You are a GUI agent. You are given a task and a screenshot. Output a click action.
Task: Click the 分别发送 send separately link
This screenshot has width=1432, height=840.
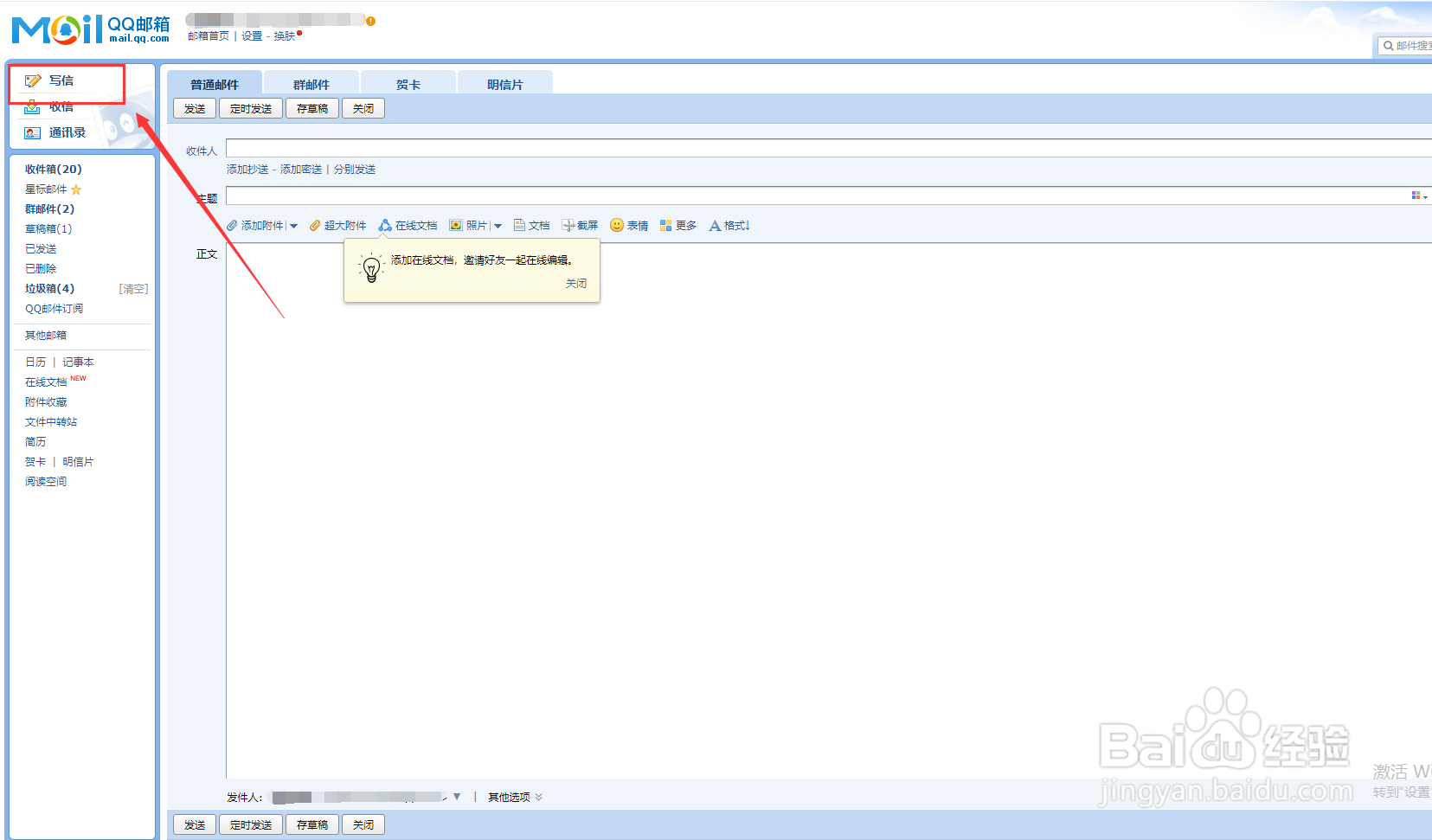[355, 170]
